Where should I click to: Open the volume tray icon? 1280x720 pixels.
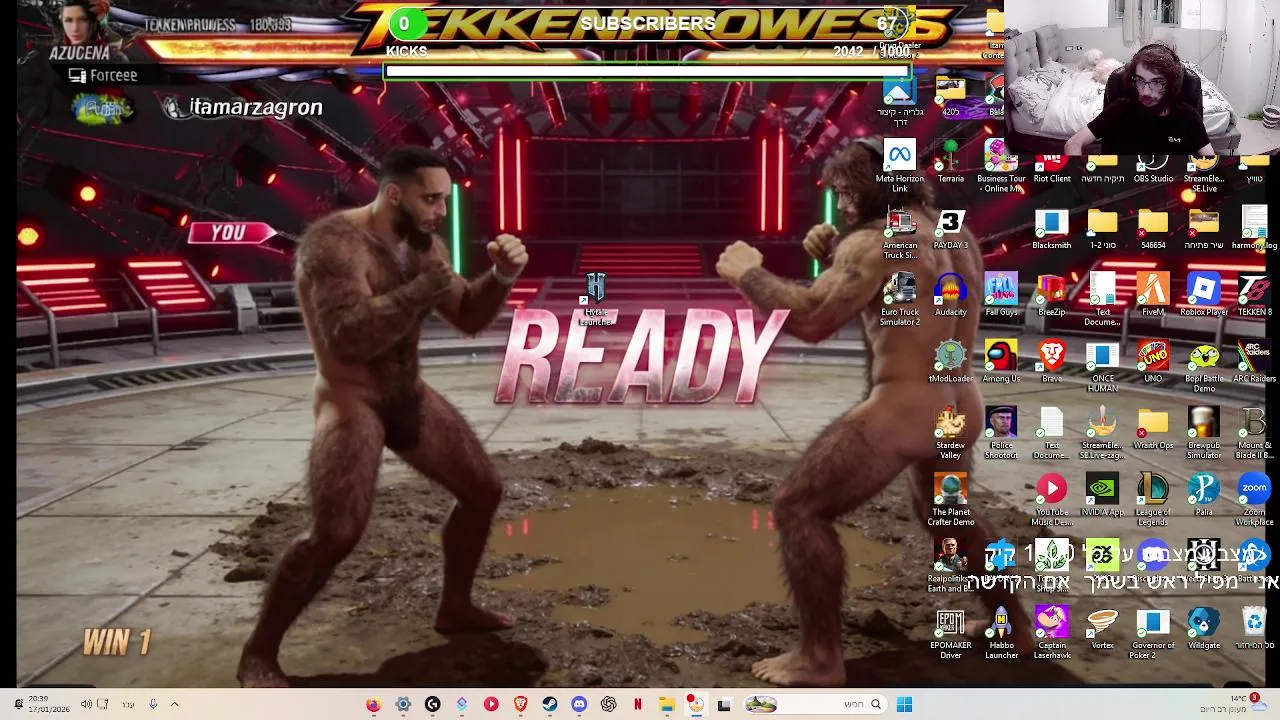[86, 704]
